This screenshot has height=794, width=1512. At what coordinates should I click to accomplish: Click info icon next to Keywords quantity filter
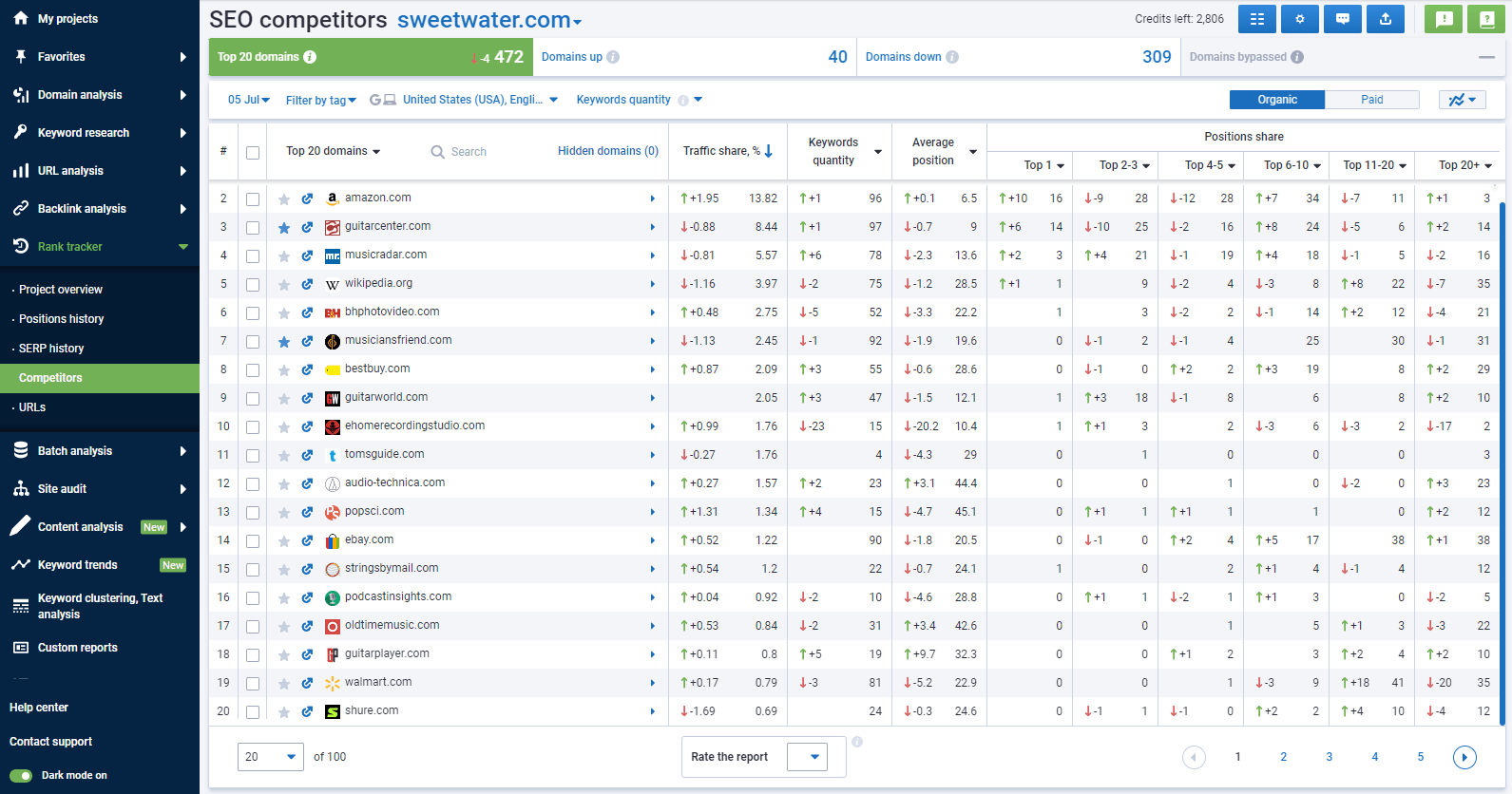click(x=683, y=101)
